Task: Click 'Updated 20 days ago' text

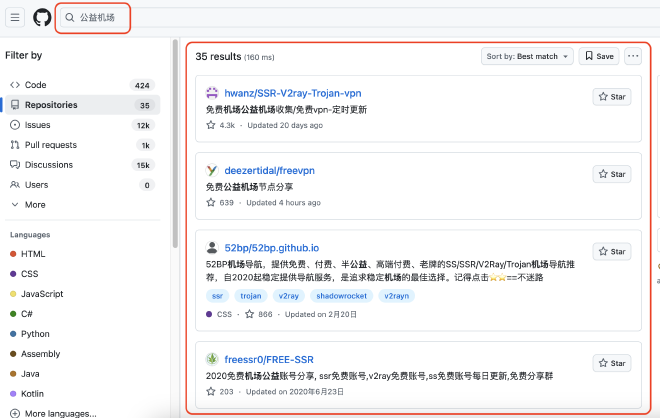Action: [x=285, y=125]
